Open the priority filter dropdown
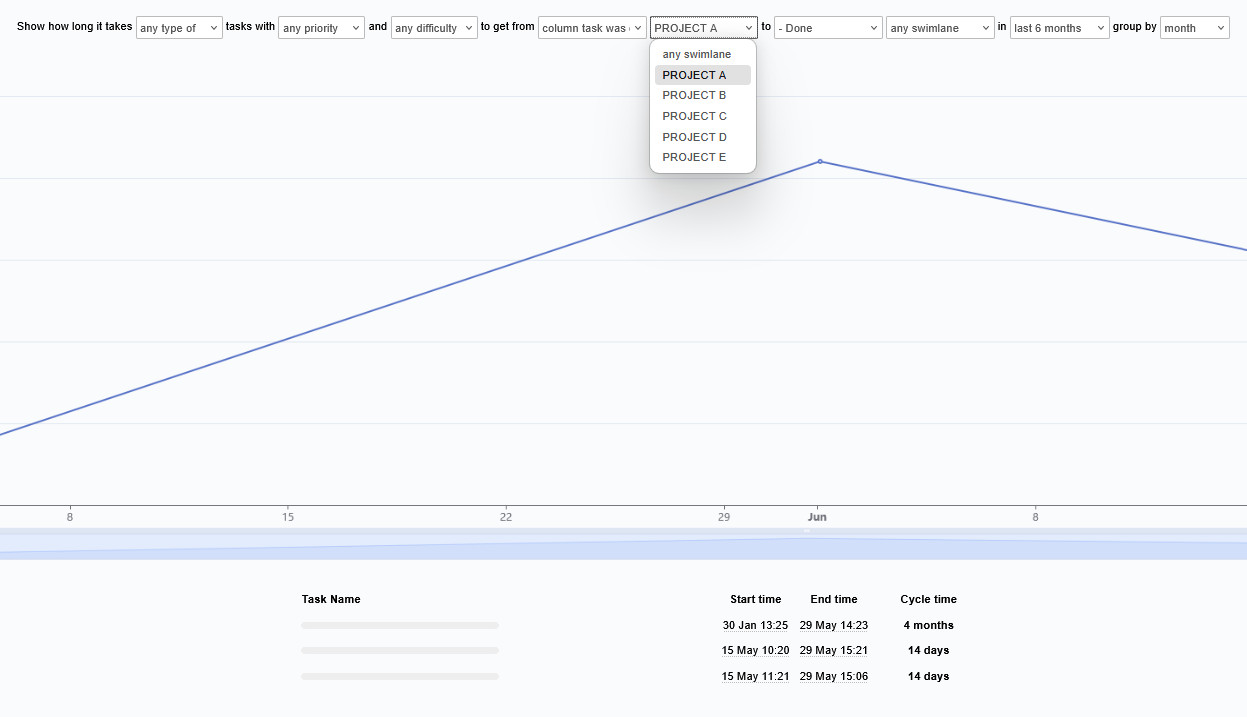1247x717 pixels. tap(321, 27)
